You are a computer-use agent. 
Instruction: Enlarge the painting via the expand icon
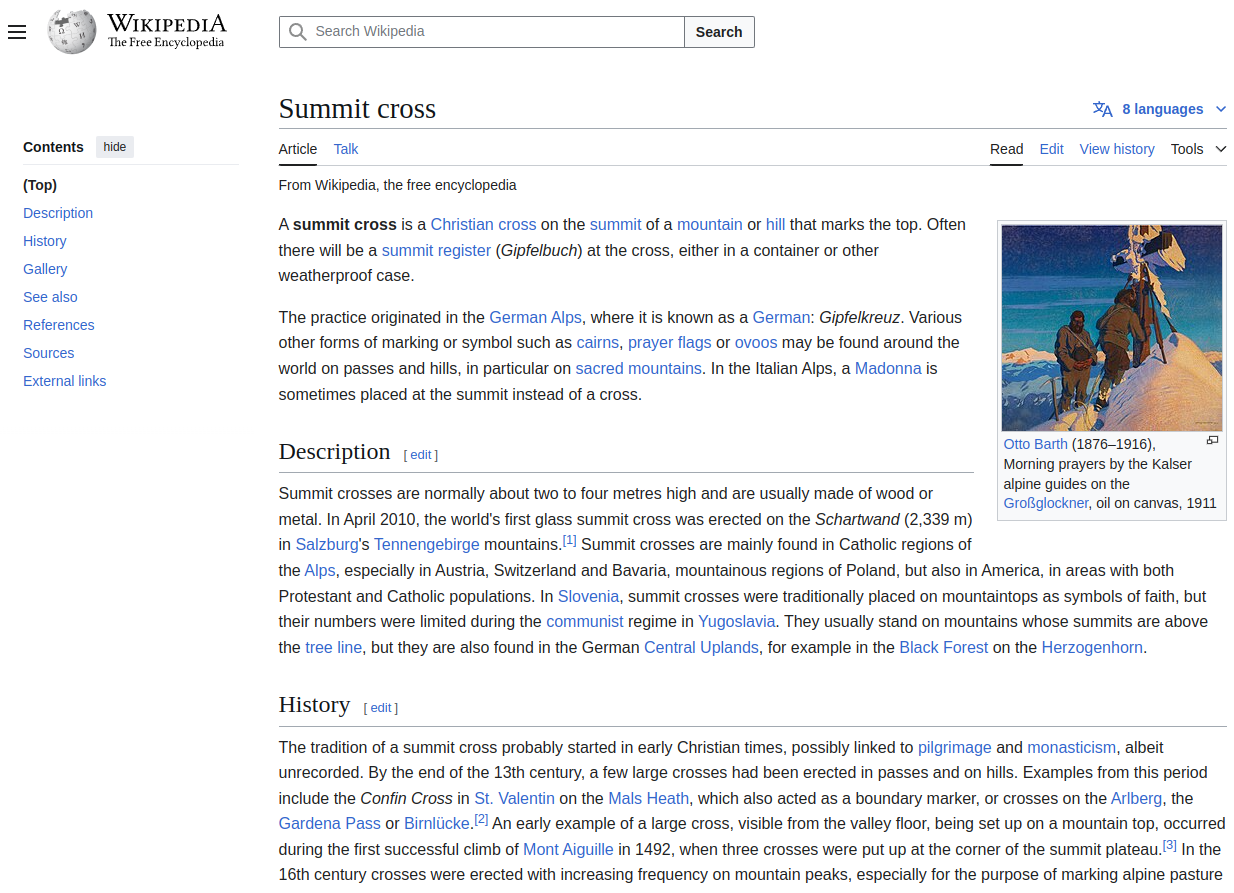coord(1212,440)
